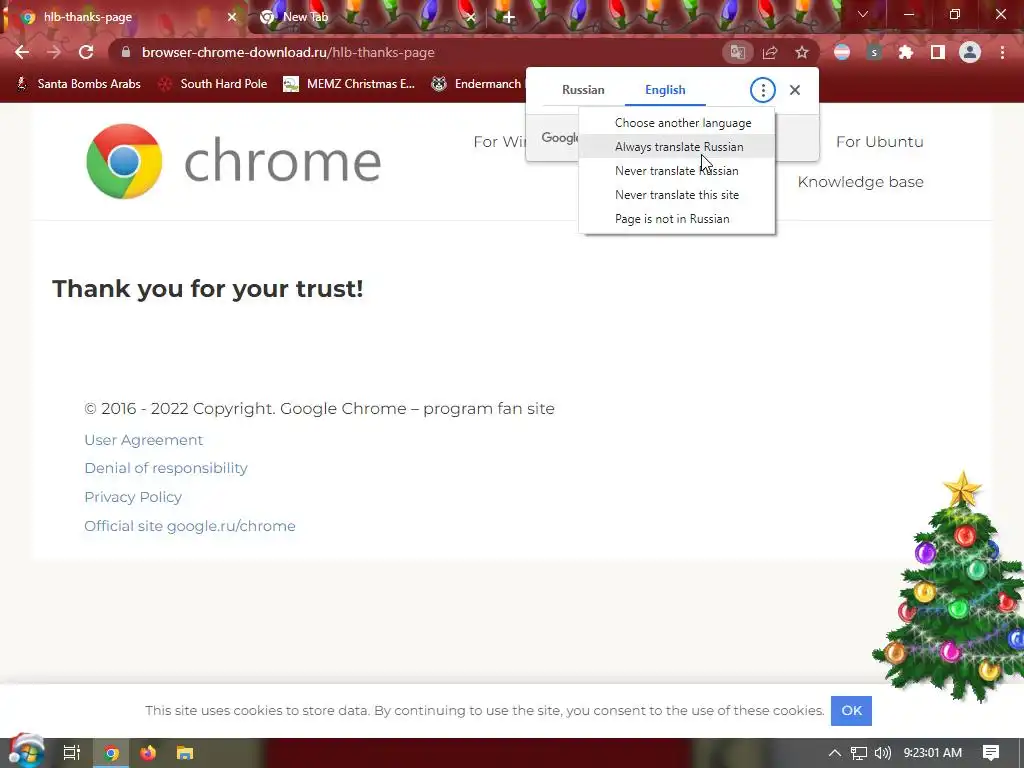
Task: Click the 'For Ubuntu' nav link
Action: coord(879,142)
